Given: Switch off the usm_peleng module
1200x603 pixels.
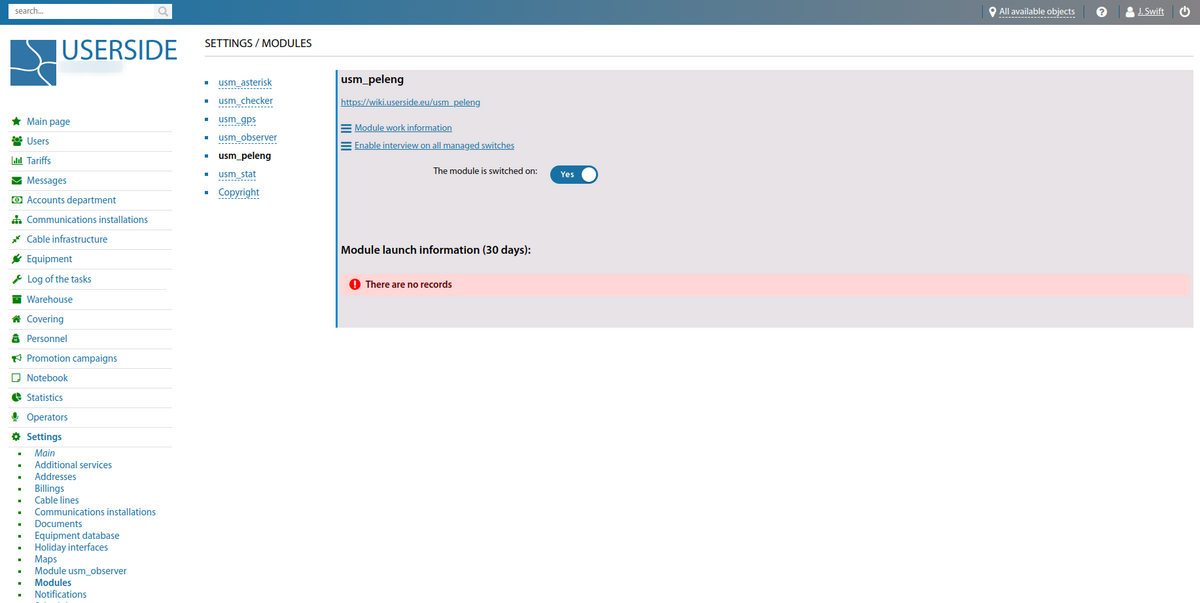Looking at the screenshot, I should coord(573,174).
